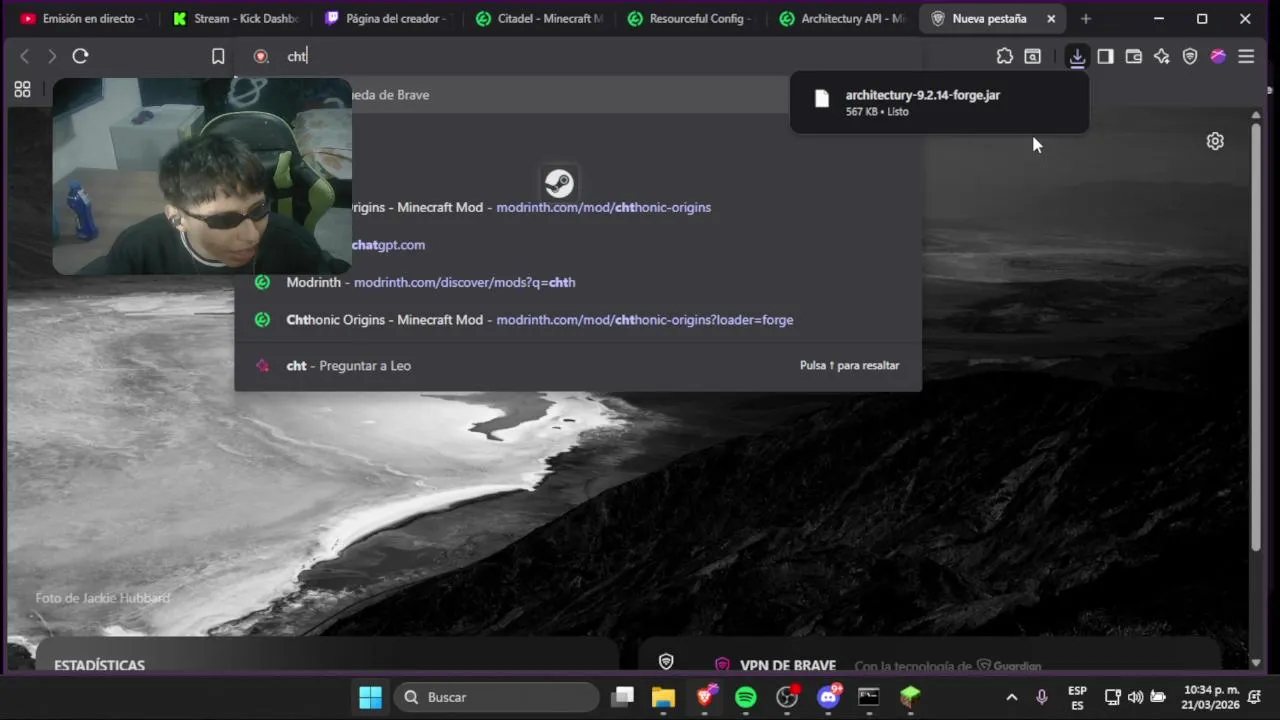Open the volume tray icon
This screenshot has height=720, width=1280.
coord(1135,697)
